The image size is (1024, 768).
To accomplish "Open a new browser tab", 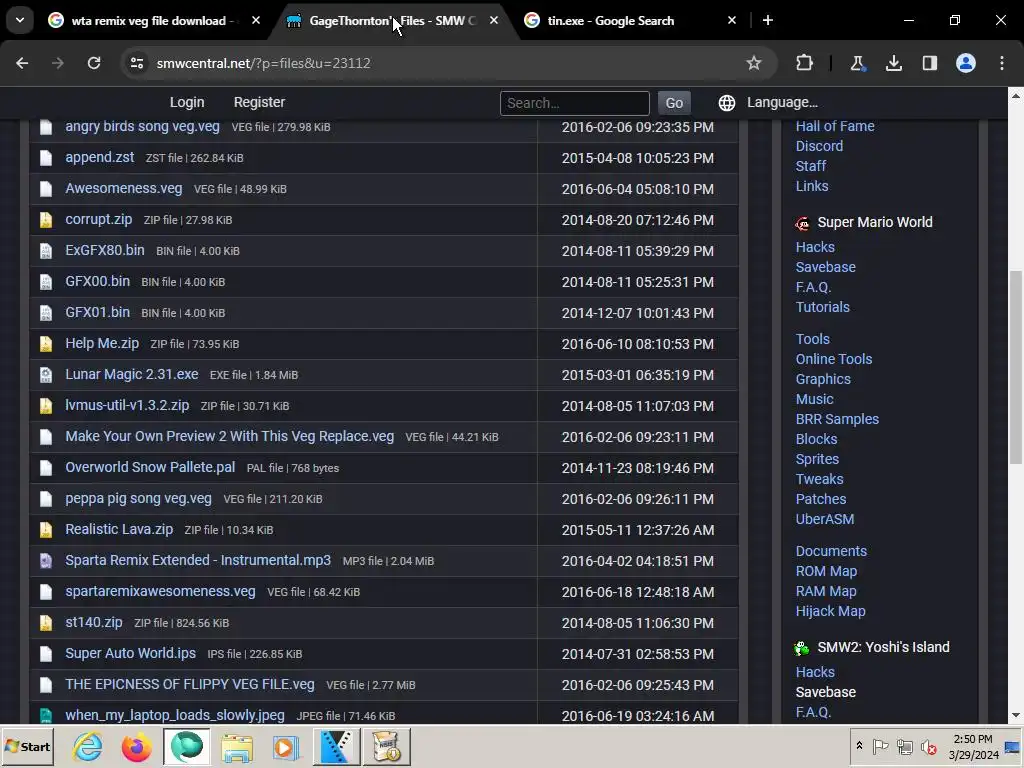I will click(768, 20).
